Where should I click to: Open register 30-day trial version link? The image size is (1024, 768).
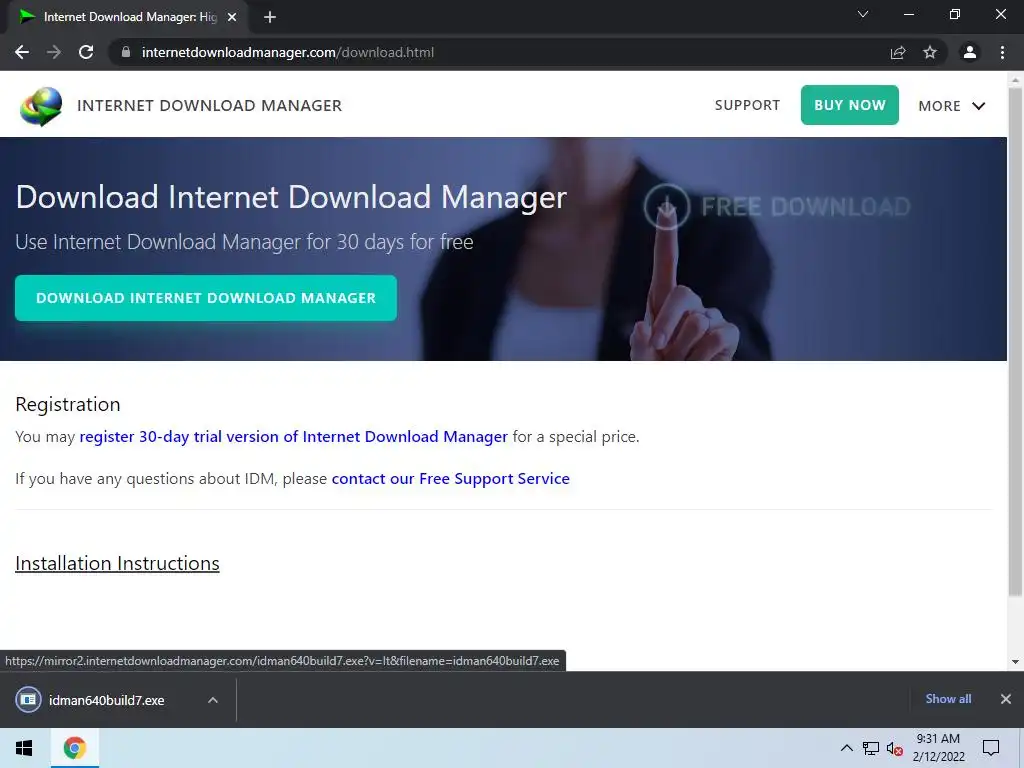[293, 436]
